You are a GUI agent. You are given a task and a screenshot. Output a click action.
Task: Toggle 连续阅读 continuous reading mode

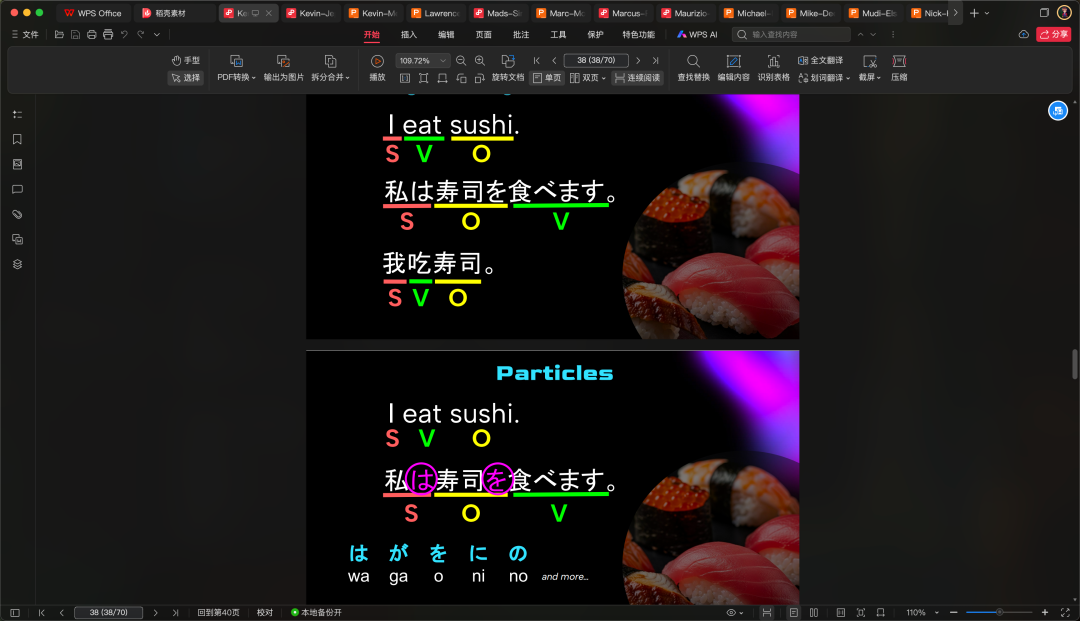pyautogui.click(x=637, y=78)
